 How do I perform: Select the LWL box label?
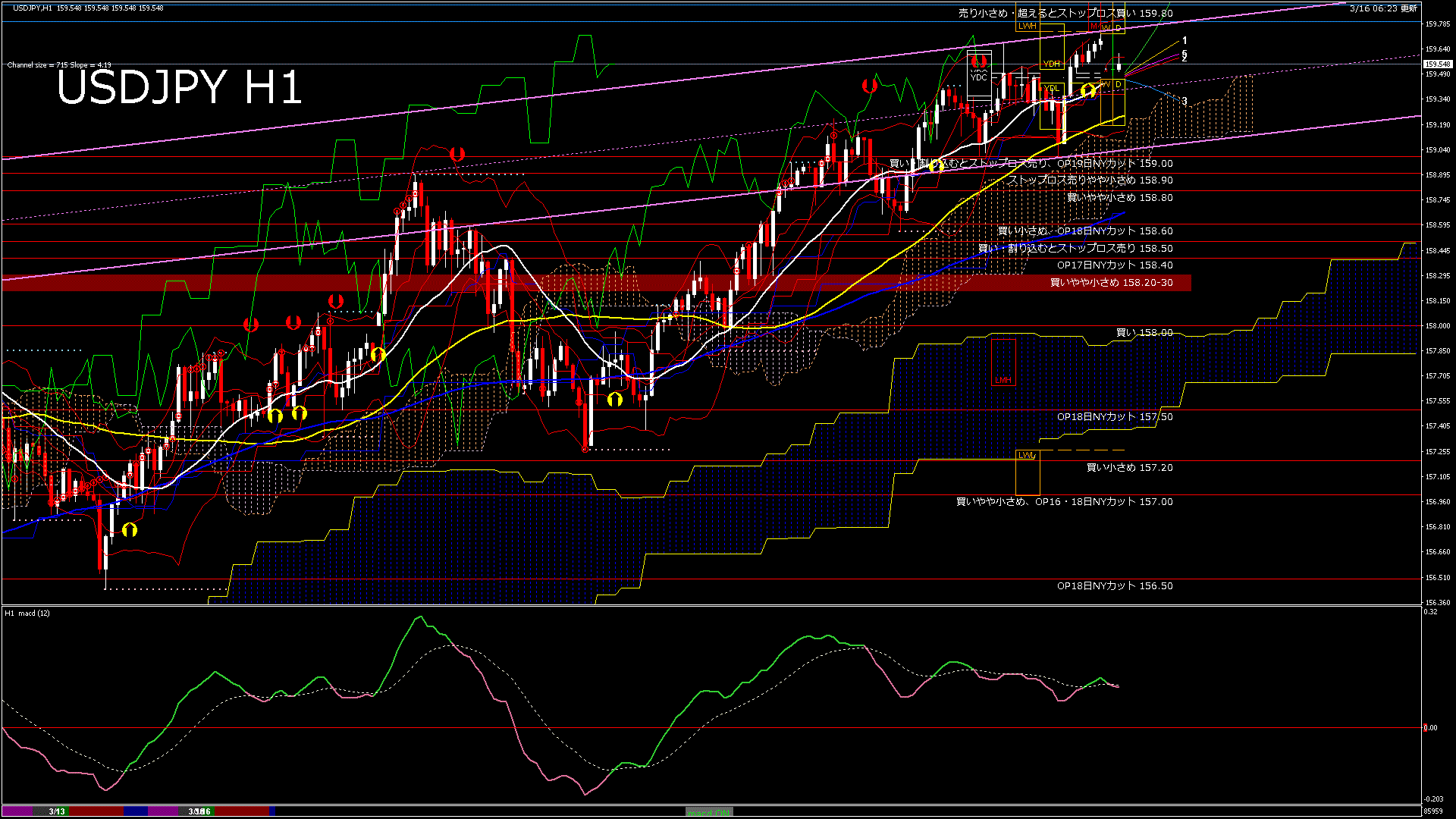tap(1026, 455)
